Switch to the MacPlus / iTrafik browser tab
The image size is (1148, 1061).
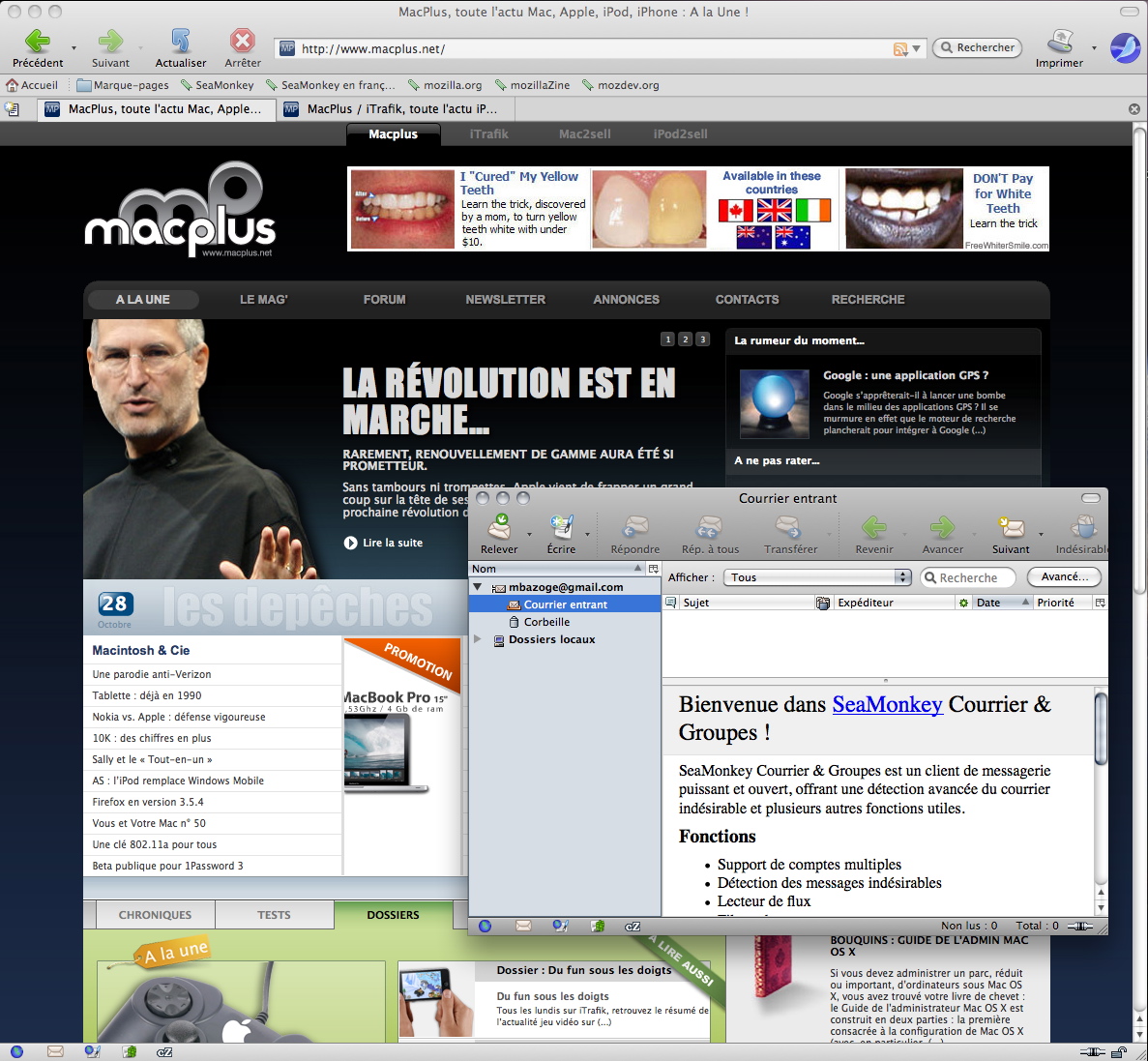pos(397,109)
